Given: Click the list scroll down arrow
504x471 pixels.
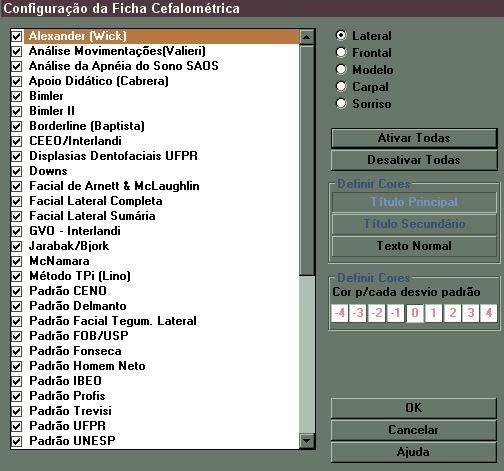Looking at the screenshot, I should tap(307, 441).
